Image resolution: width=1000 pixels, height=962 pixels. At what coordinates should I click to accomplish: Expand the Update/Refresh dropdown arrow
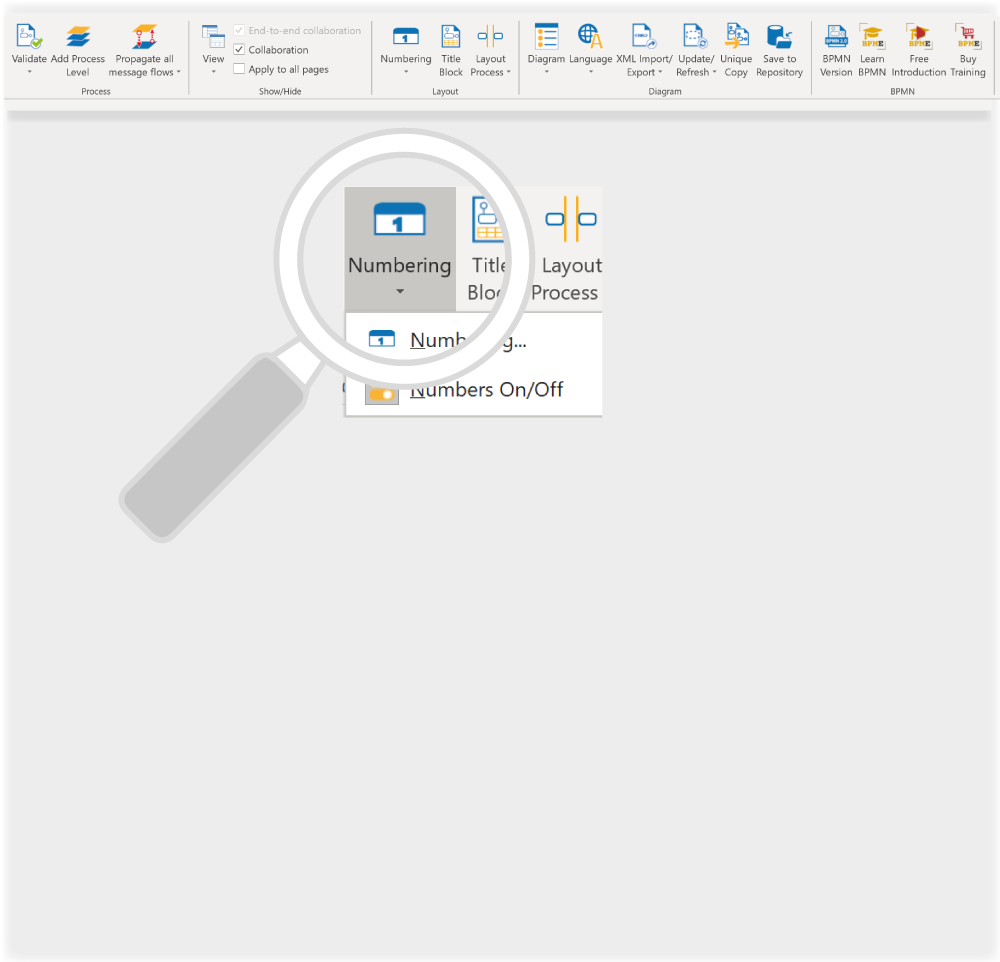tap(714, 72)
